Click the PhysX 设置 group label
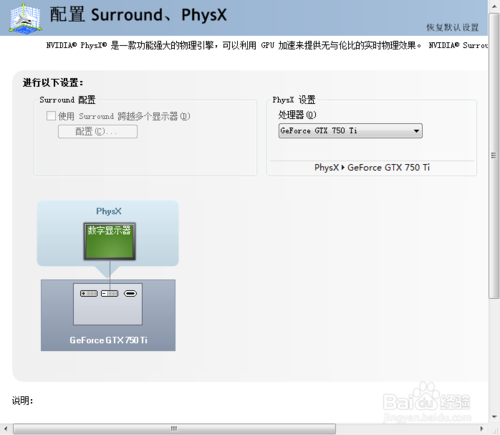The width and height of the screenshot is (500, 435). [294, 100]
